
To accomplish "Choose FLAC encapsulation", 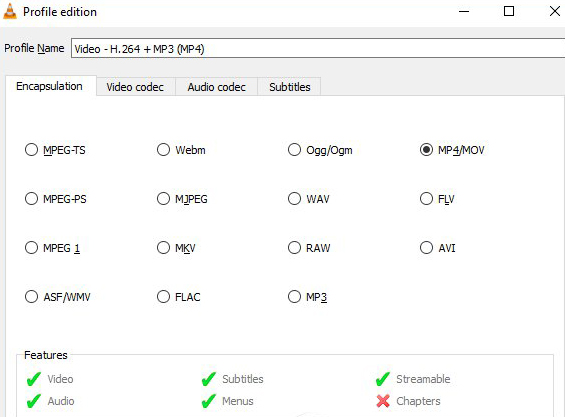I will (x=163, y=297).
